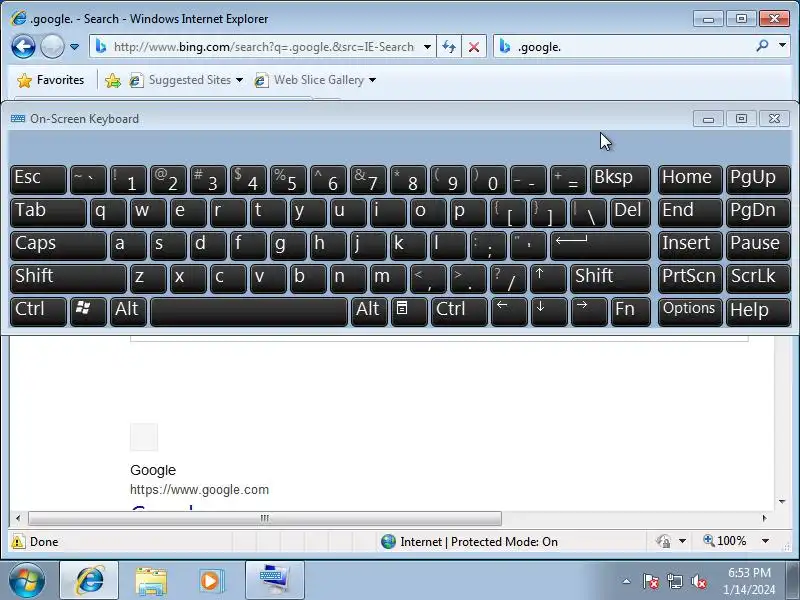Click On-Screen Keyboard taskbar icon
800x600 pixels.
coord(274,581)
